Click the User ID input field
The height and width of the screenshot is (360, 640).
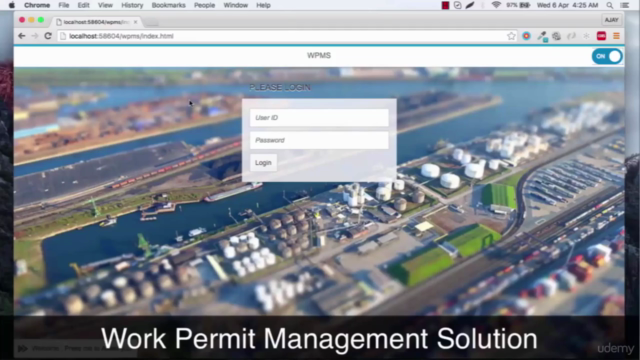[319, 118]
